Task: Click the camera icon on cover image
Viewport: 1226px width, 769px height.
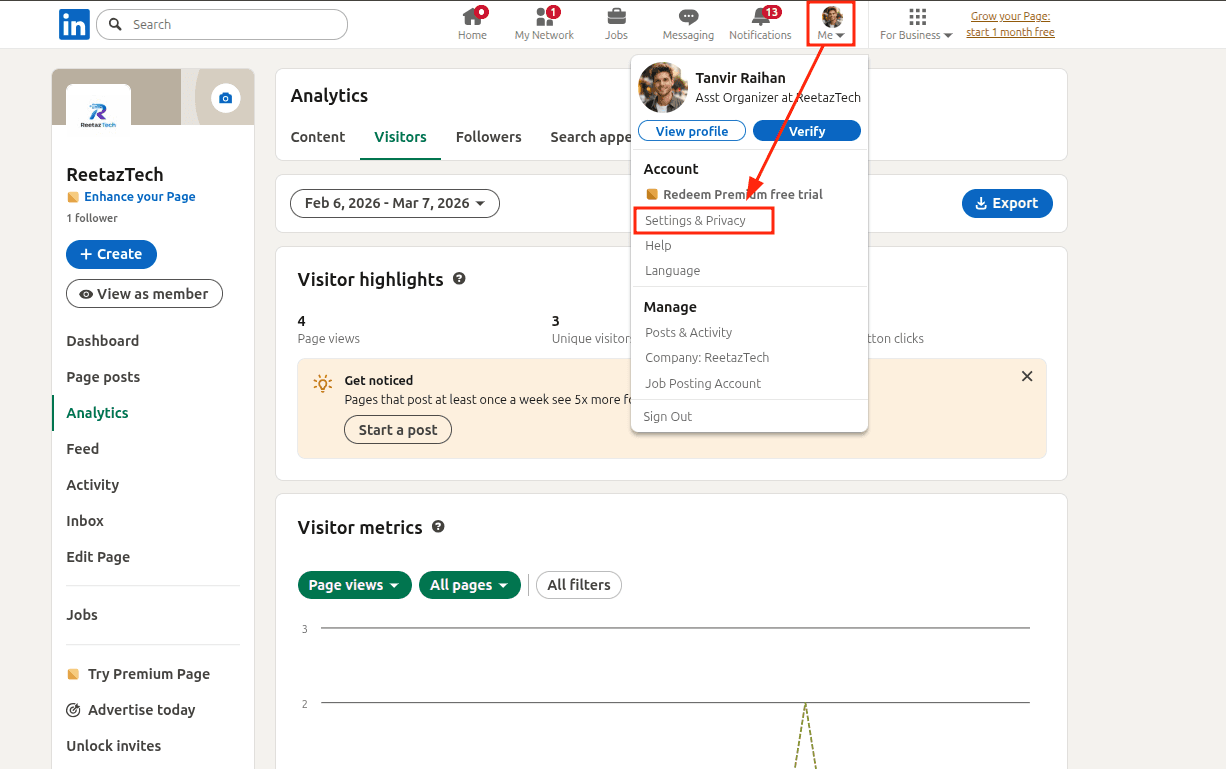Action: coord(225,97)
